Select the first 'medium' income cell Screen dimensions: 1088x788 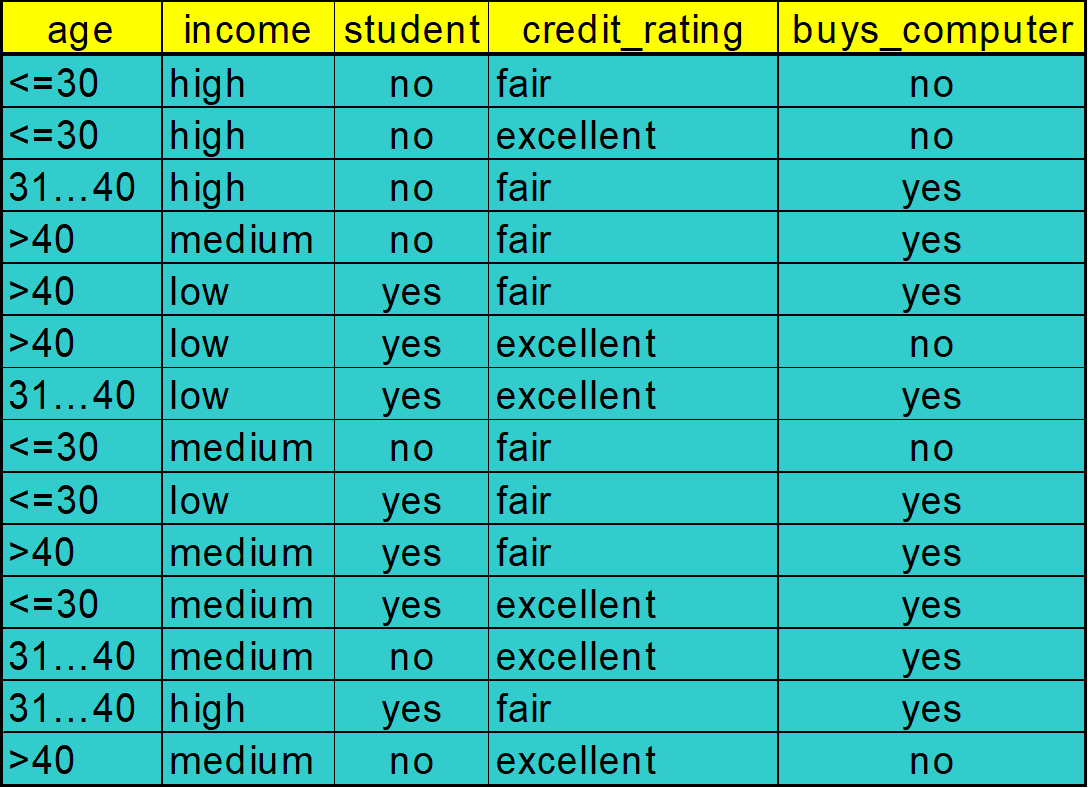pyautogui.click(x=241, y=240)
